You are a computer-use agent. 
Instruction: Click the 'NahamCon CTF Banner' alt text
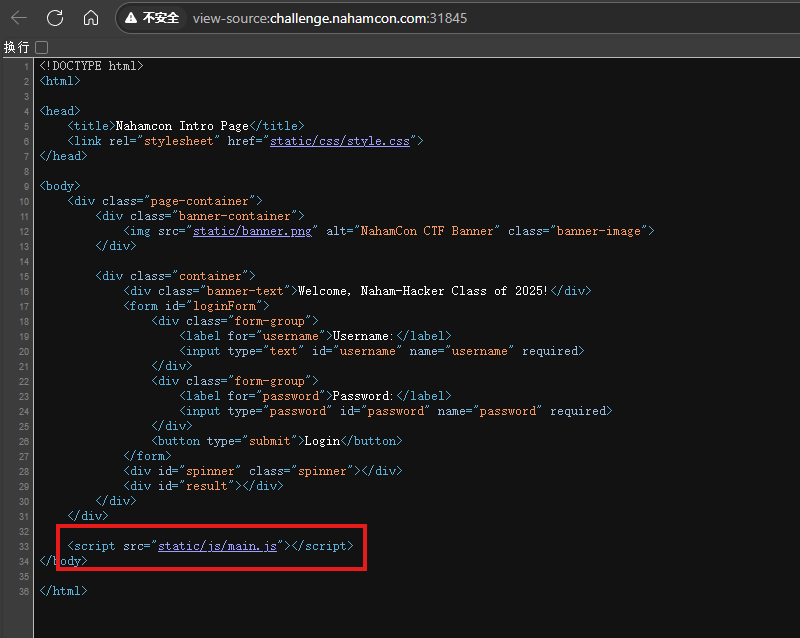(427, 231)
